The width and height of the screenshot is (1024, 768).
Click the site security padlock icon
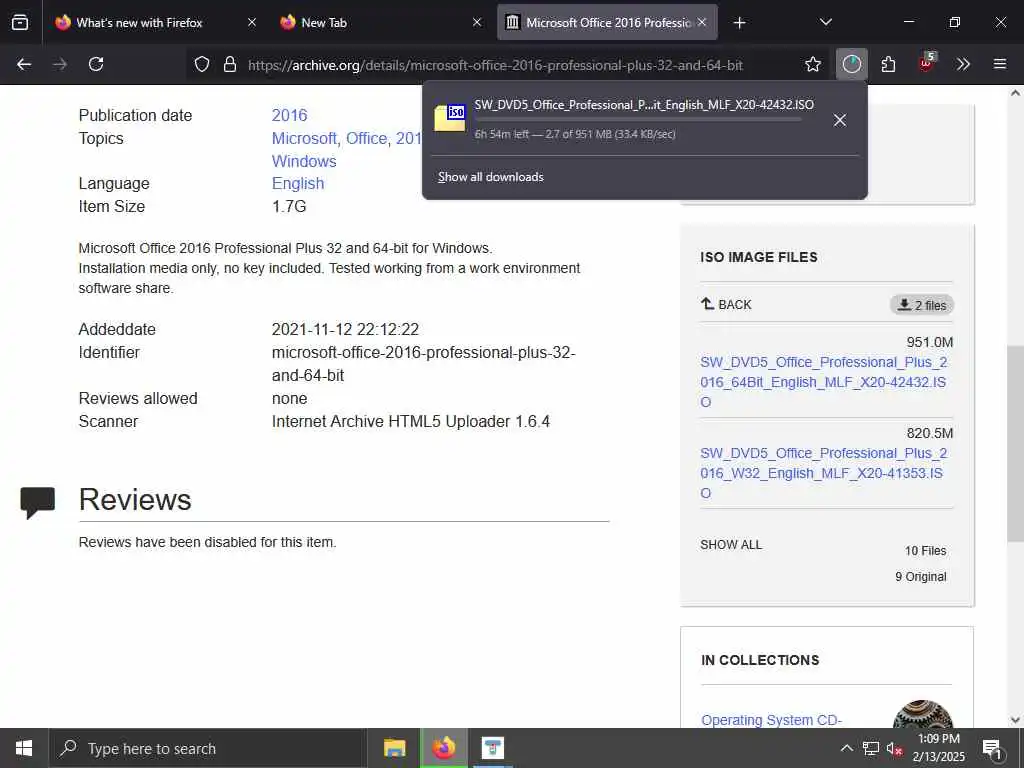(230, 64)
